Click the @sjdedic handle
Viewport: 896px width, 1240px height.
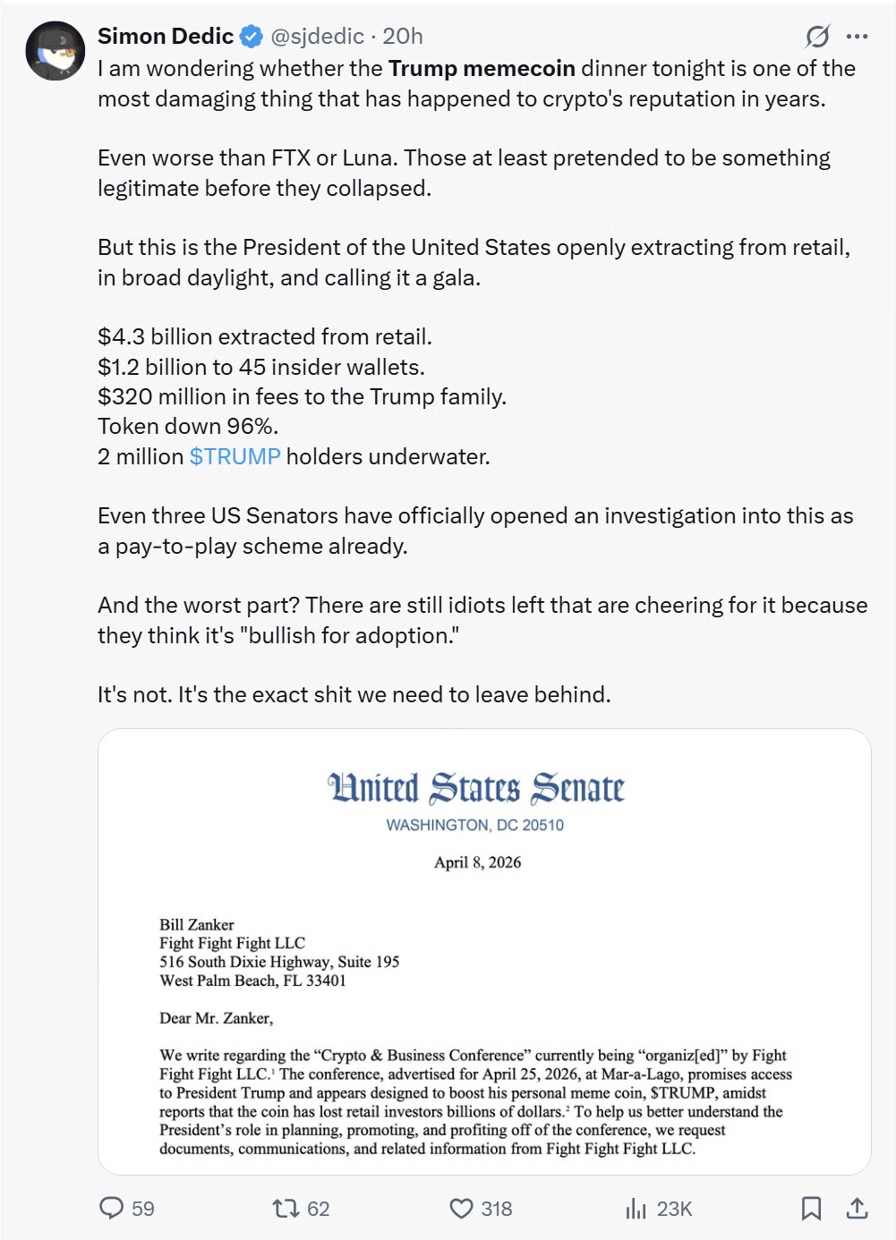pos(319,37)
